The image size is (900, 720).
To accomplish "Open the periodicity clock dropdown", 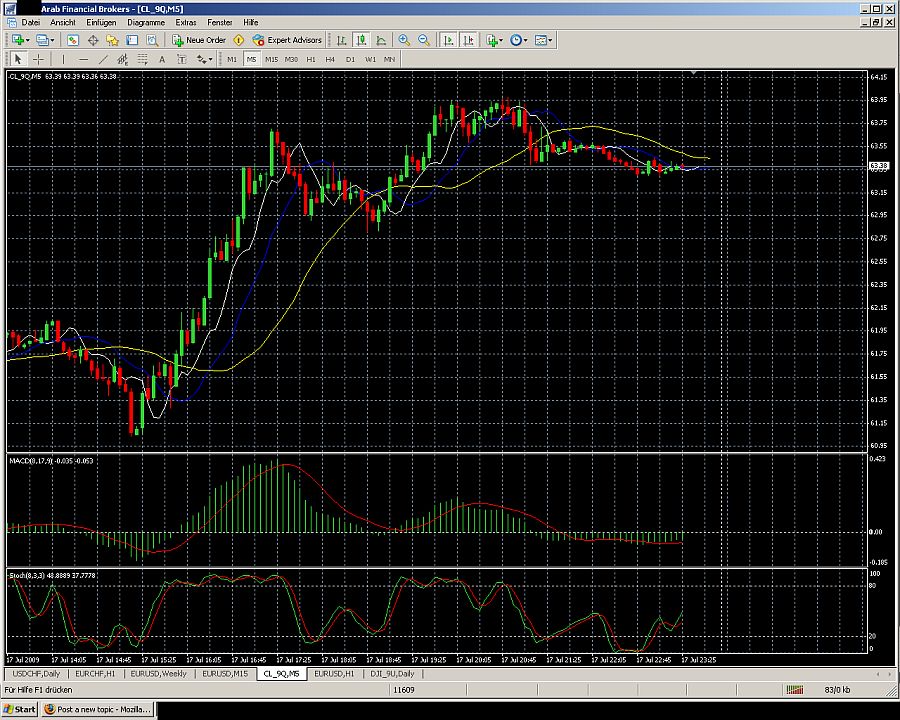I will pos(520,40).
